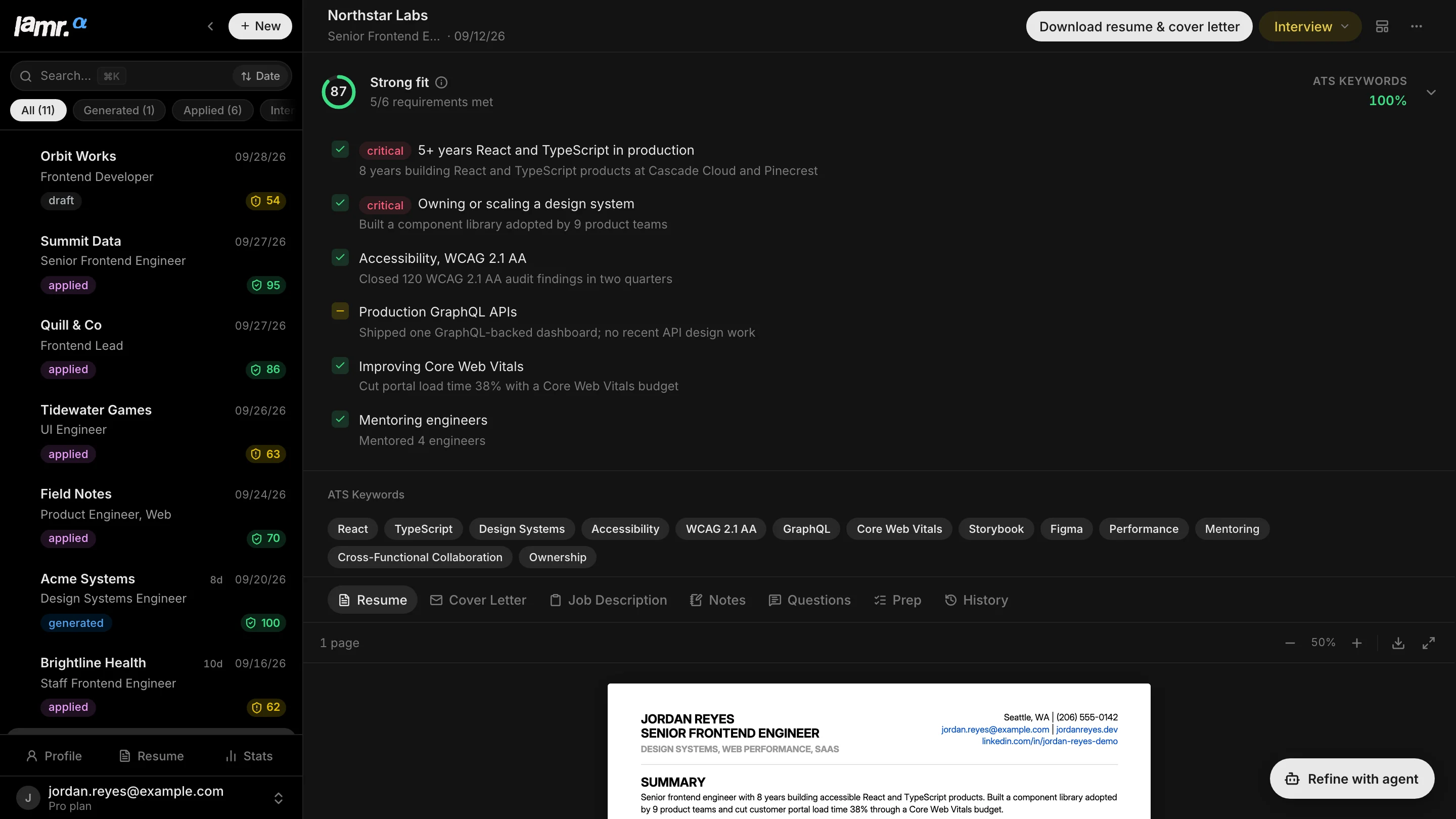This screenshot has width=1456, height=819.
Task: Collapse the sidebar with the back chevron
Action: 210,26
